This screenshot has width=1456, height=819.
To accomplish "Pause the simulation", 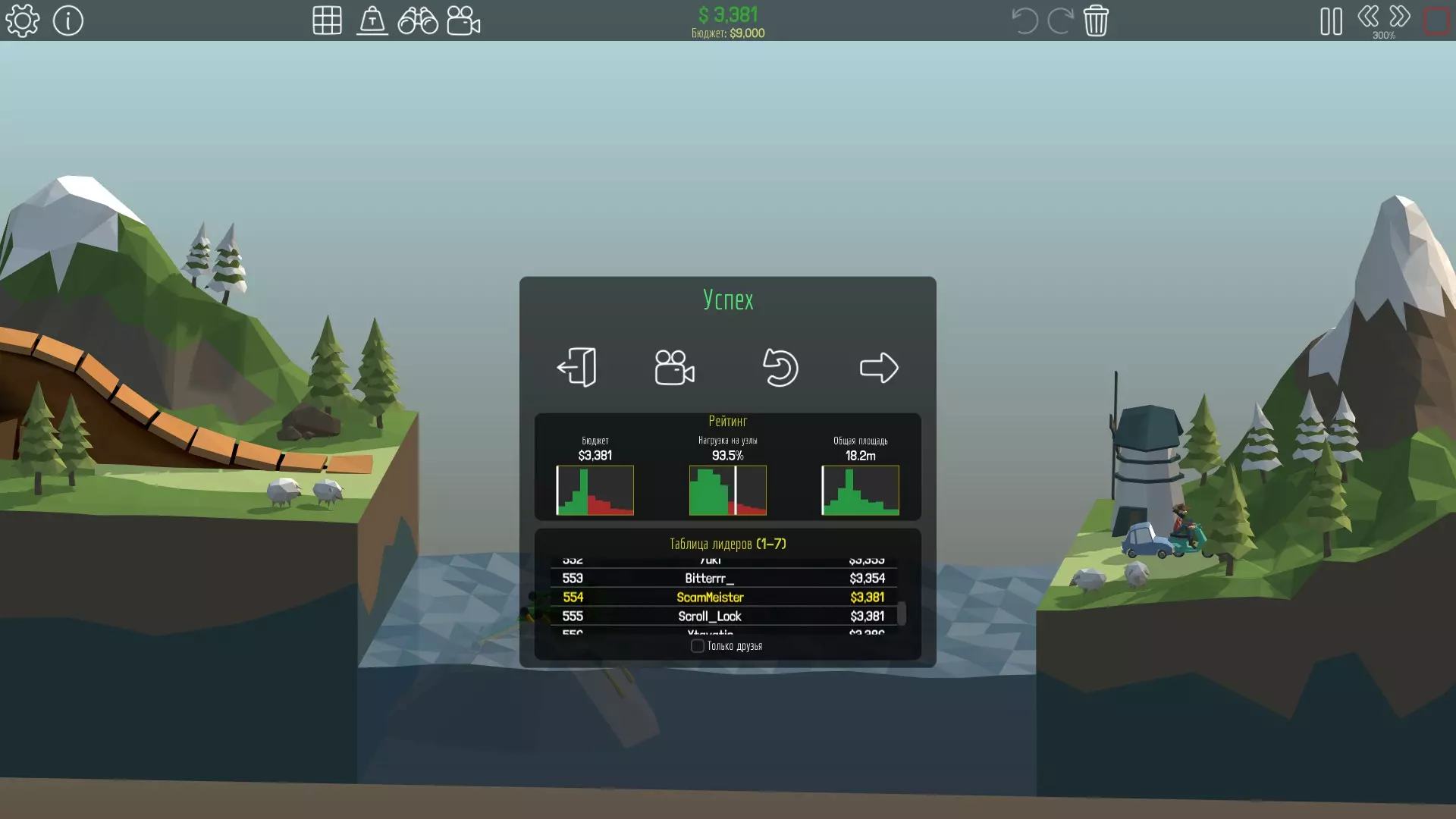I will 1331,21.
